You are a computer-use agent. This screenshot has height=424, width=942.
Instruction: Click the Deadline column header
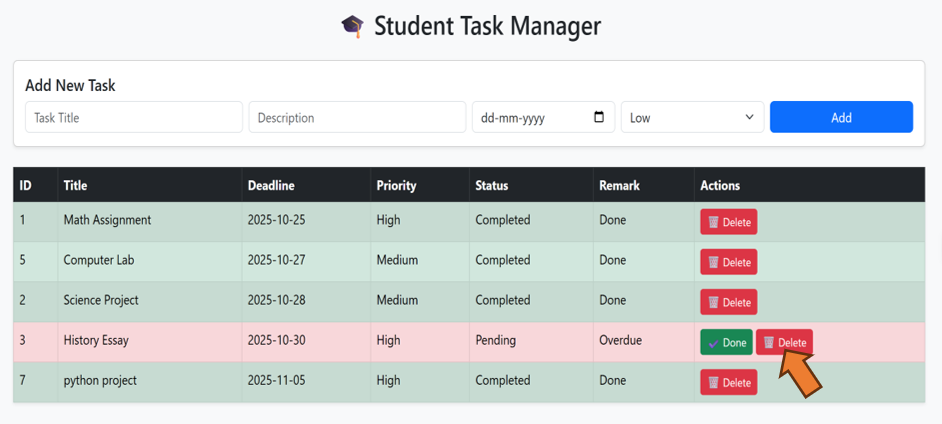306,186
